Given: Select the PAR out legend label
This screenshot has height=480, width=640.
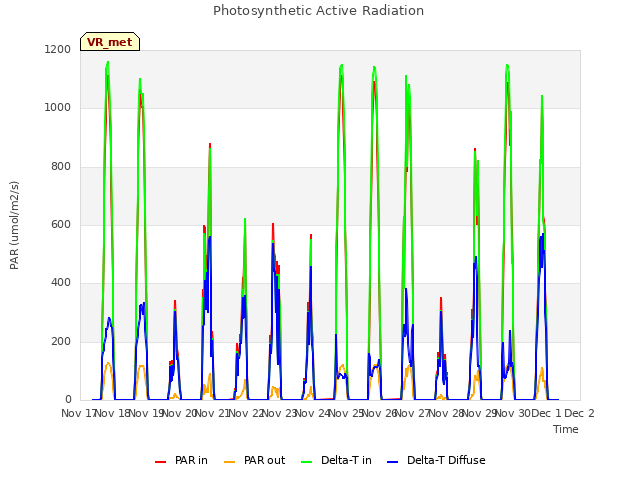Looking at the screenshot, I should [264, 460].
